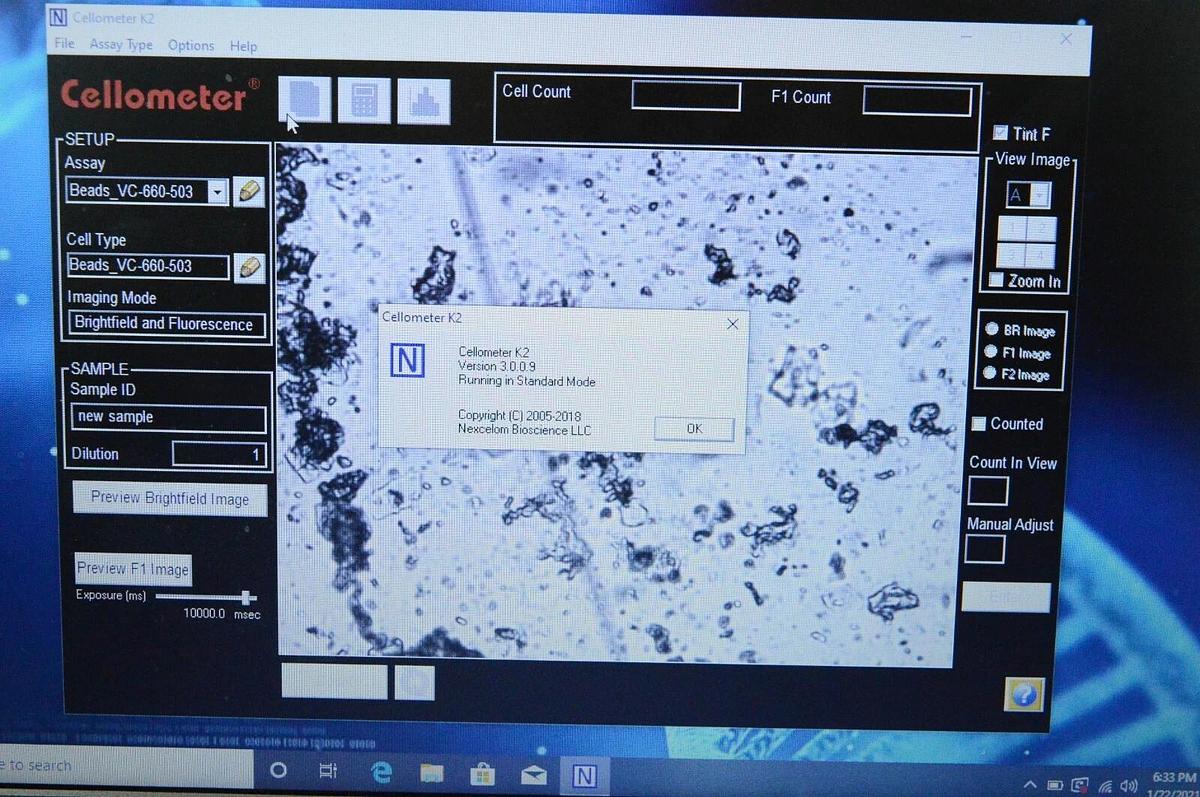Click the Cellometer taskbar icon

pos(585,775)
